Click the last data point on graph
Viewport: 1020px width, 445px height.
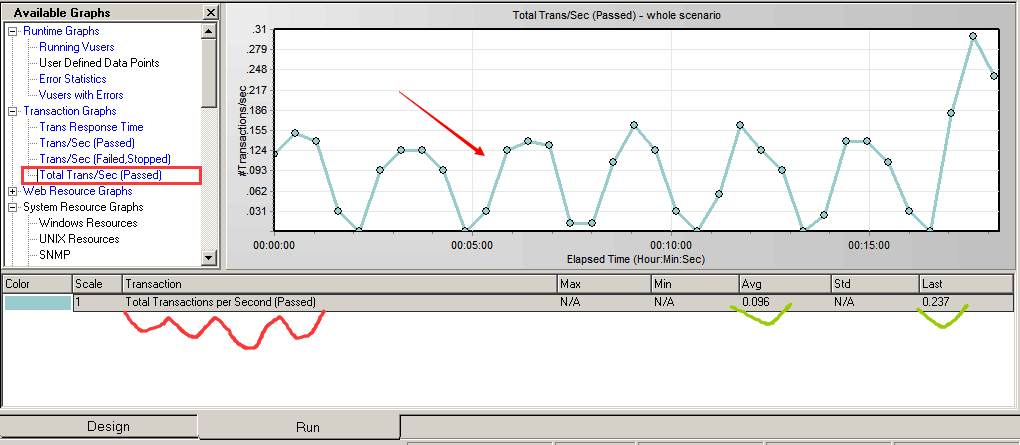tap(994, 76)
